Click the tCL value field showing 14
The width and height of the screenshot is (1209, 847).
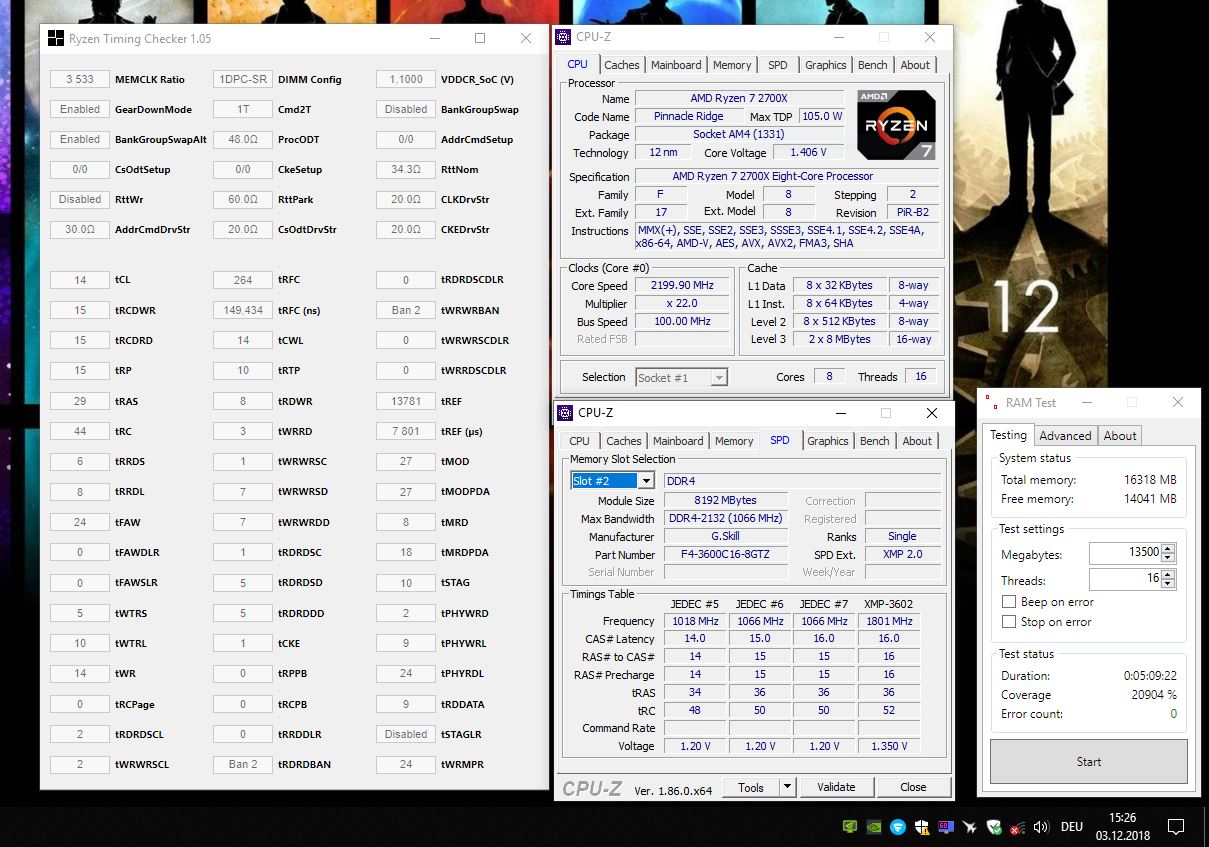point(80,280)
